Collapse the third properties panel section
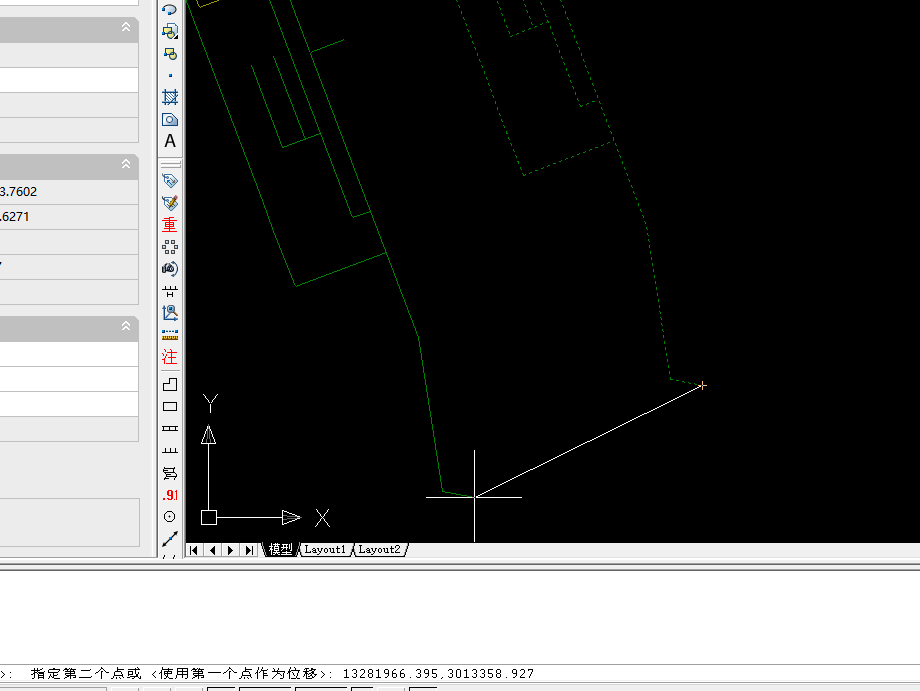Screen dimensions: 920x691 tap(126, 326)
